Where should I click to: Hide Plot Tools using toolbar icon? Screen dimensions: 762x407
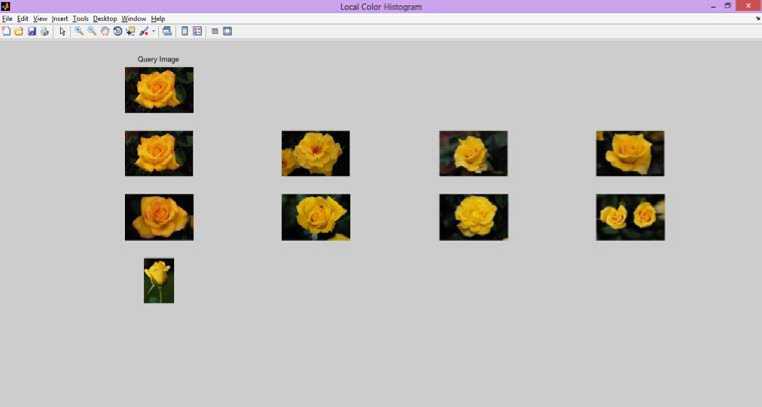pyautogui.click(x=215, y=31)
